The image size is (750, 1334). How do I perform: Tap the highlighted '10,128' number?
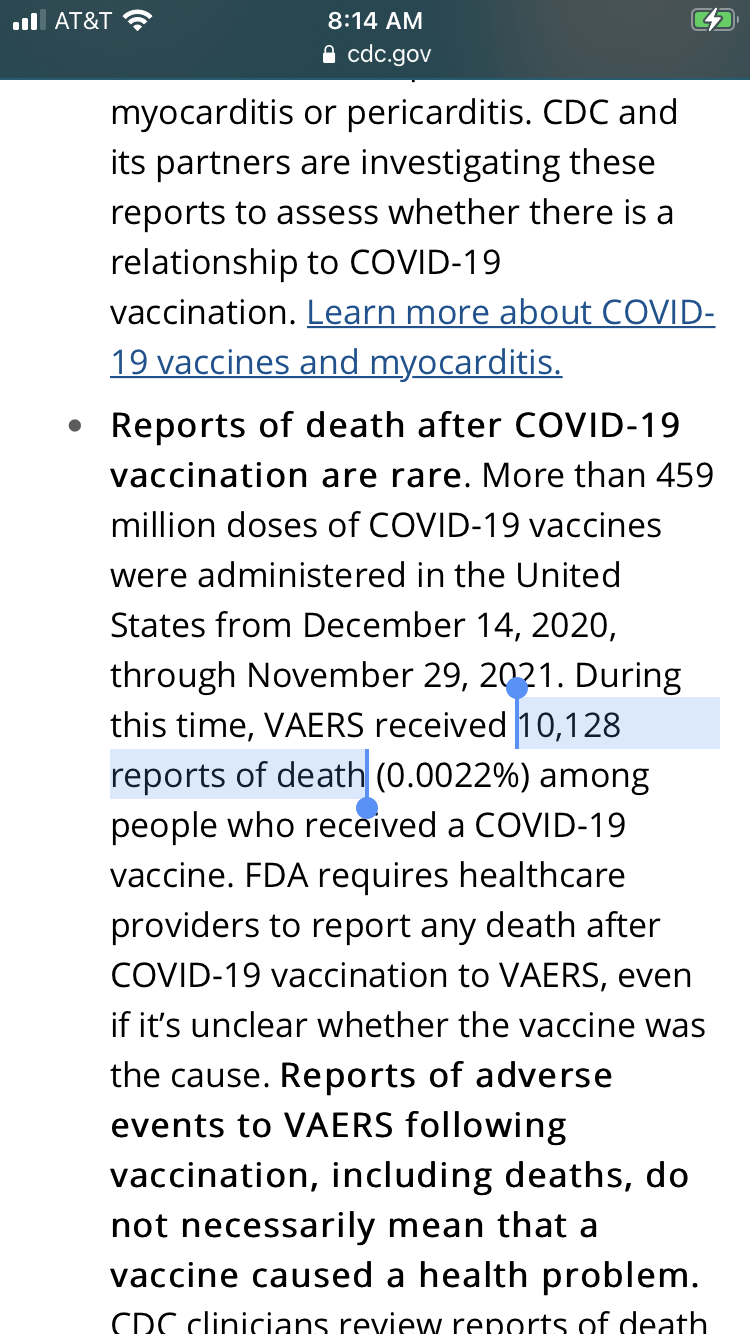pyautogui.click(x=570, y=725)
